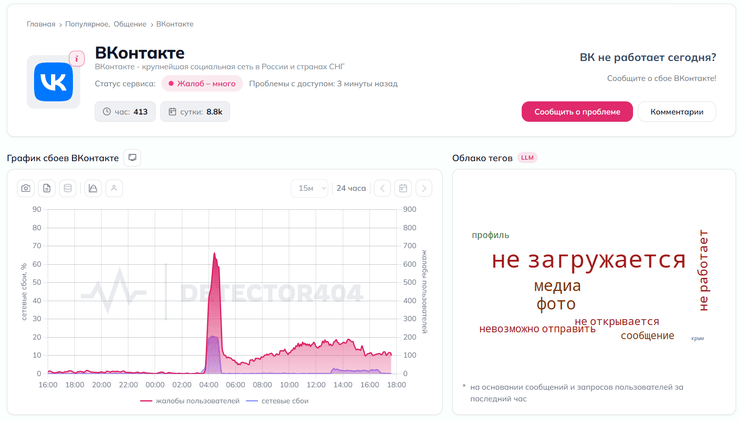Select small tag 'крым' in cloud
The height and width of the screenshot is (422, 740).
pos(698,338)
